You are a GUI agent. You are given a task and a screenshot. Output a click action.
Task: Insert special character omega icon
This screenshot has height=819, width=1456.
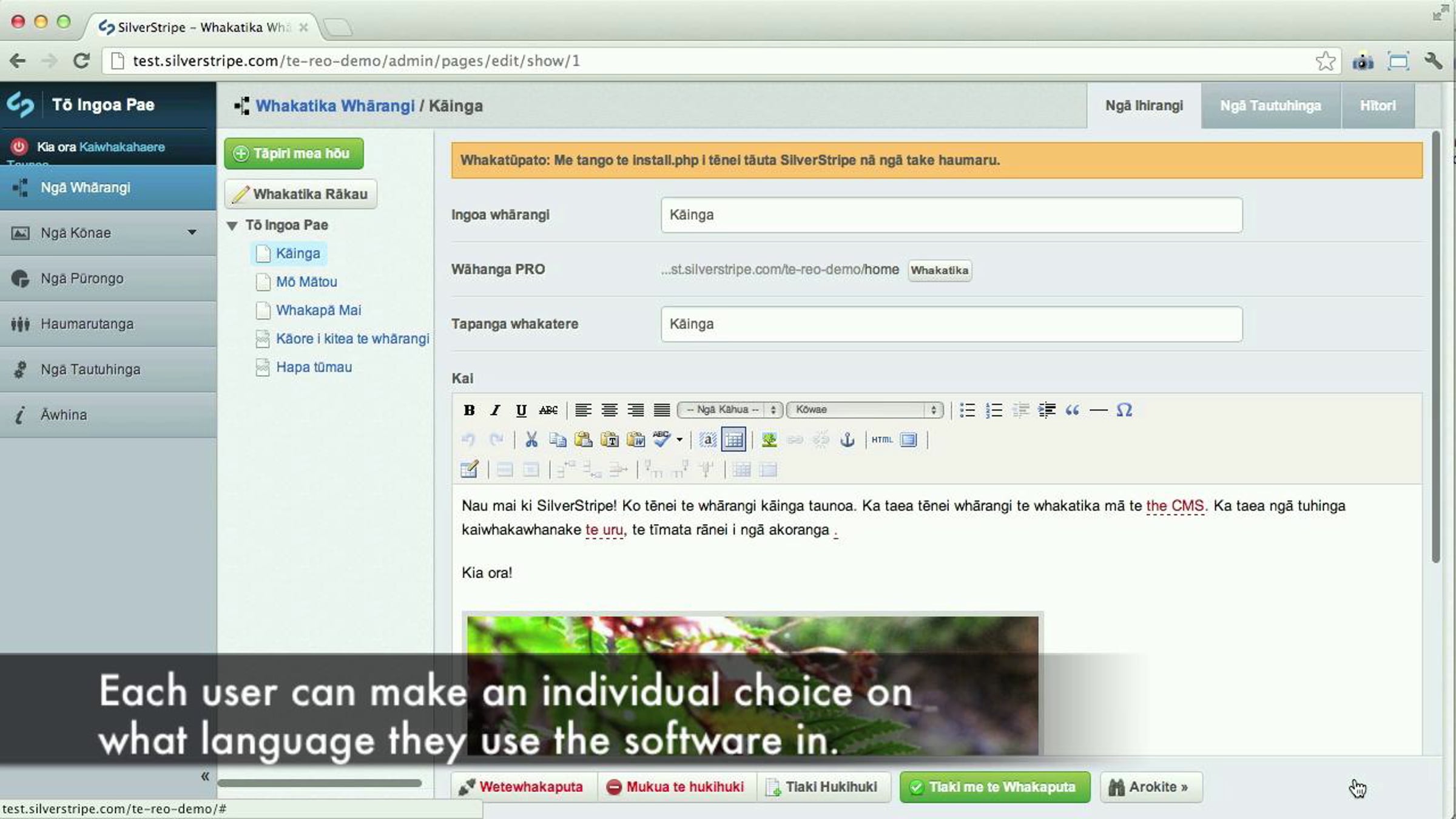coord(1124,410)
